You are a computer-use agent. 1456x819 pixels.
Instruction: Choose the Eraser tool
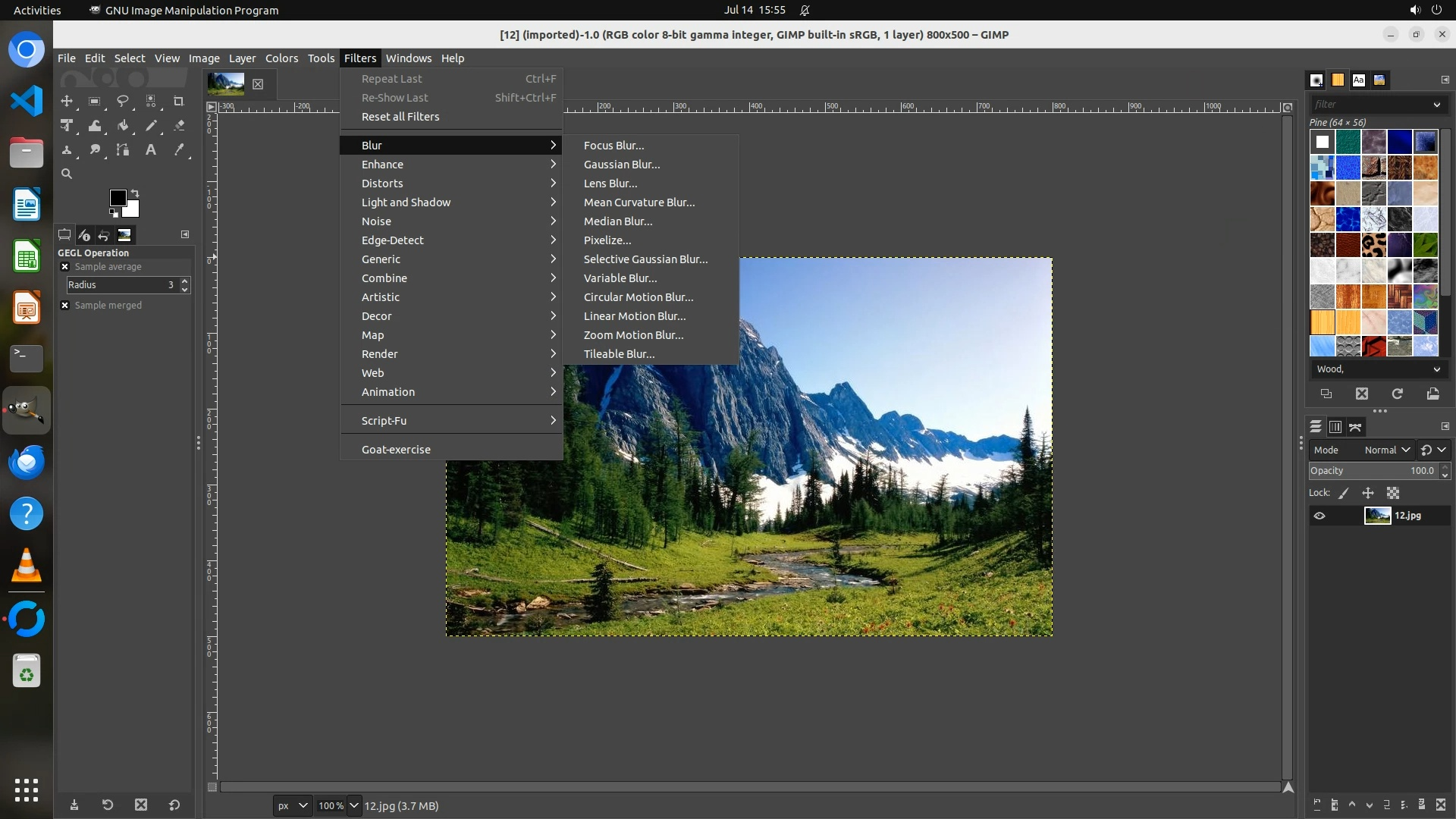point(179,126)
